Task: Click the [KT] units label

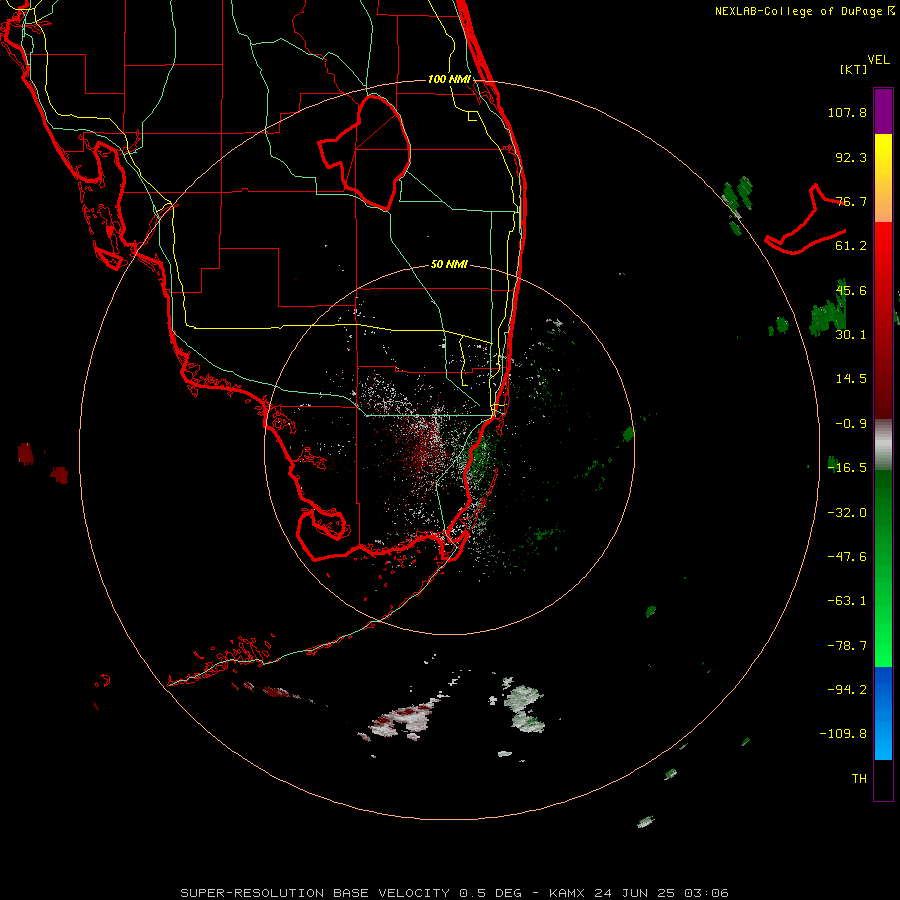Action: tap(854, 69)
